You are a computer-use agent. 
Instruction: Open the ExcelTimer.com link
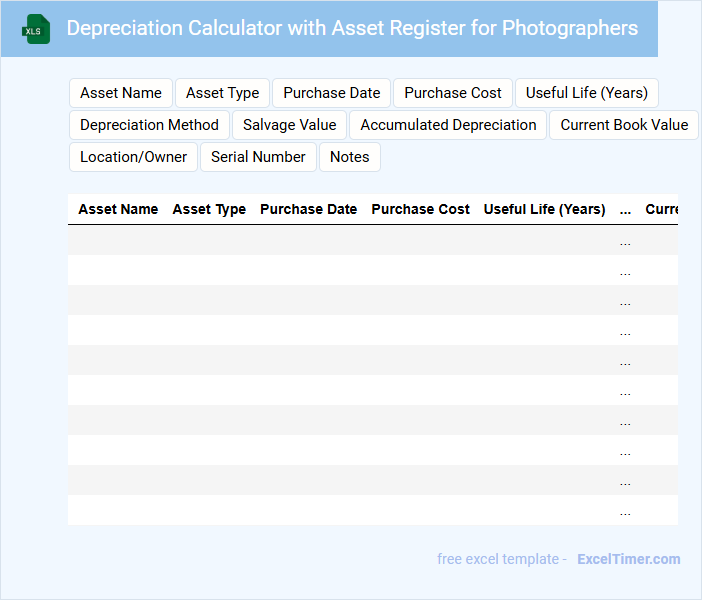628,559
